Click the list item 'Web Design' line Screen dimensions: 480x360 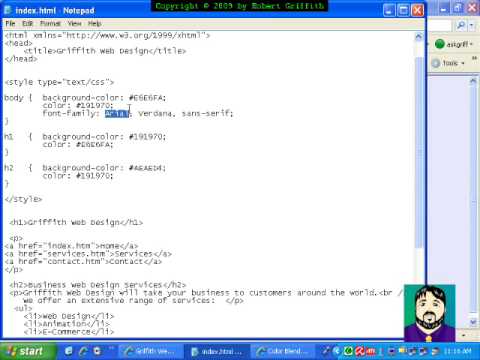point(69,316)
